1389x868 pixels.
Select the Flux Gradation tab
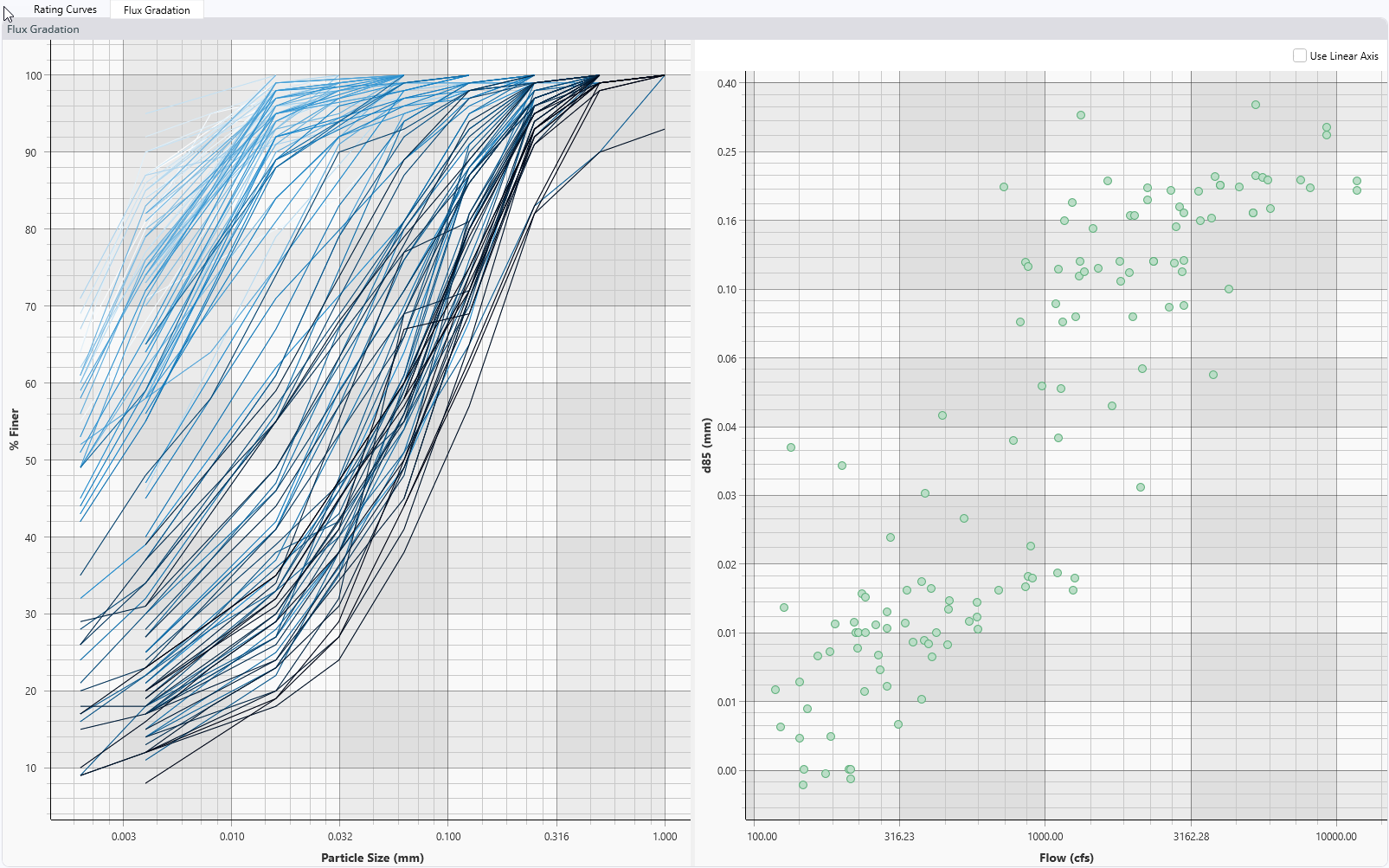click(x=157, y=10)
